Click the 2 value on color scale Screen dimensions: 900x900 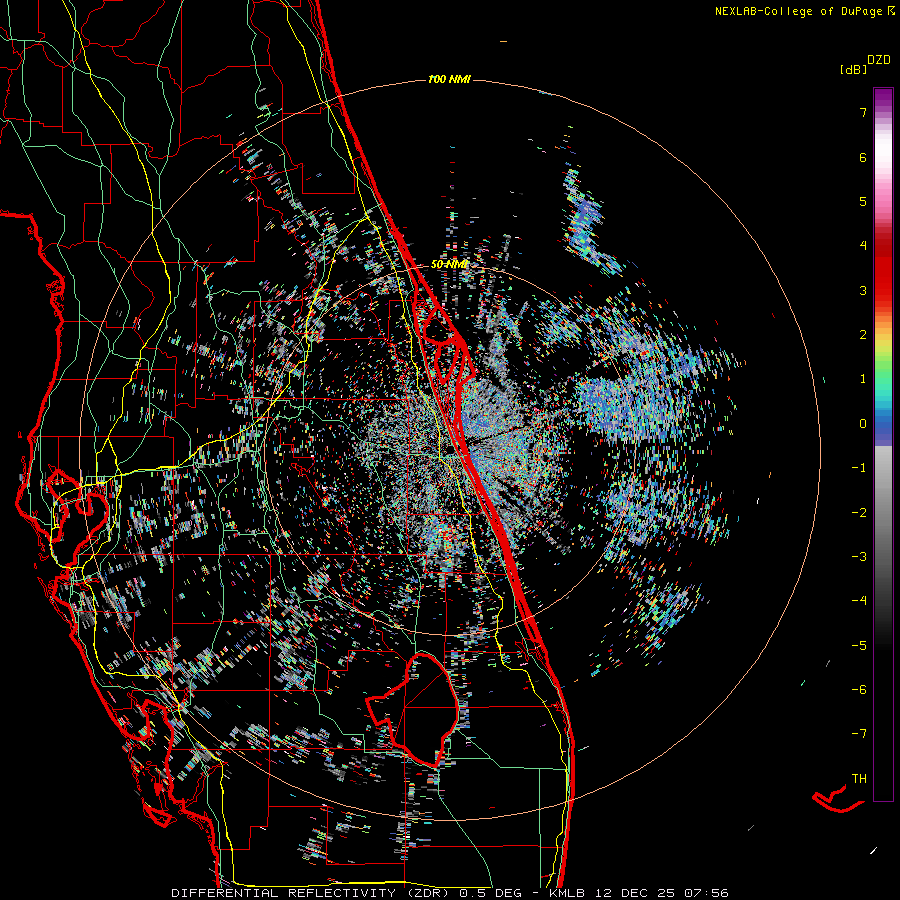pos(863,335)
